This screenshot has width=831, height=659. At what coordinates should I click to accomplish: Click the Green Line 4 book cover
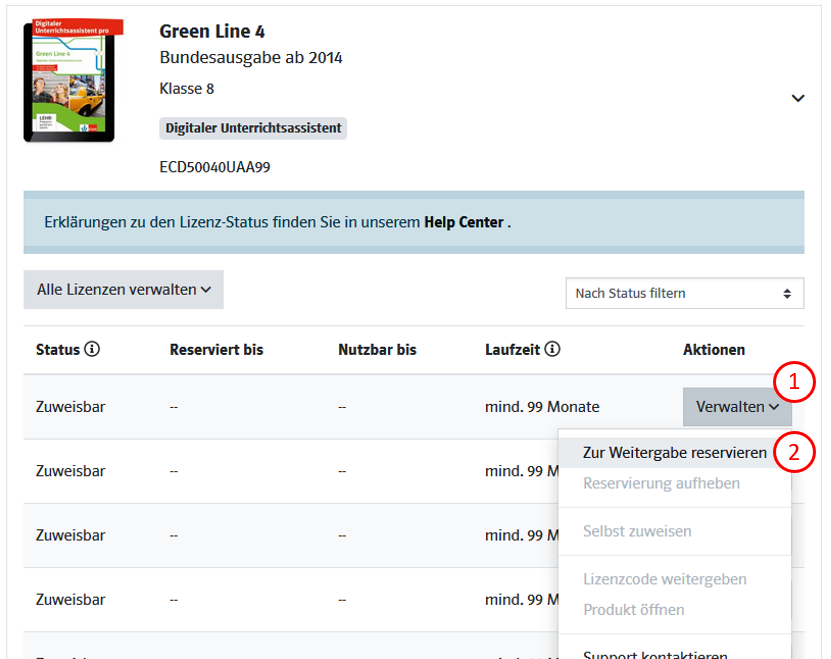pos(68,80)
